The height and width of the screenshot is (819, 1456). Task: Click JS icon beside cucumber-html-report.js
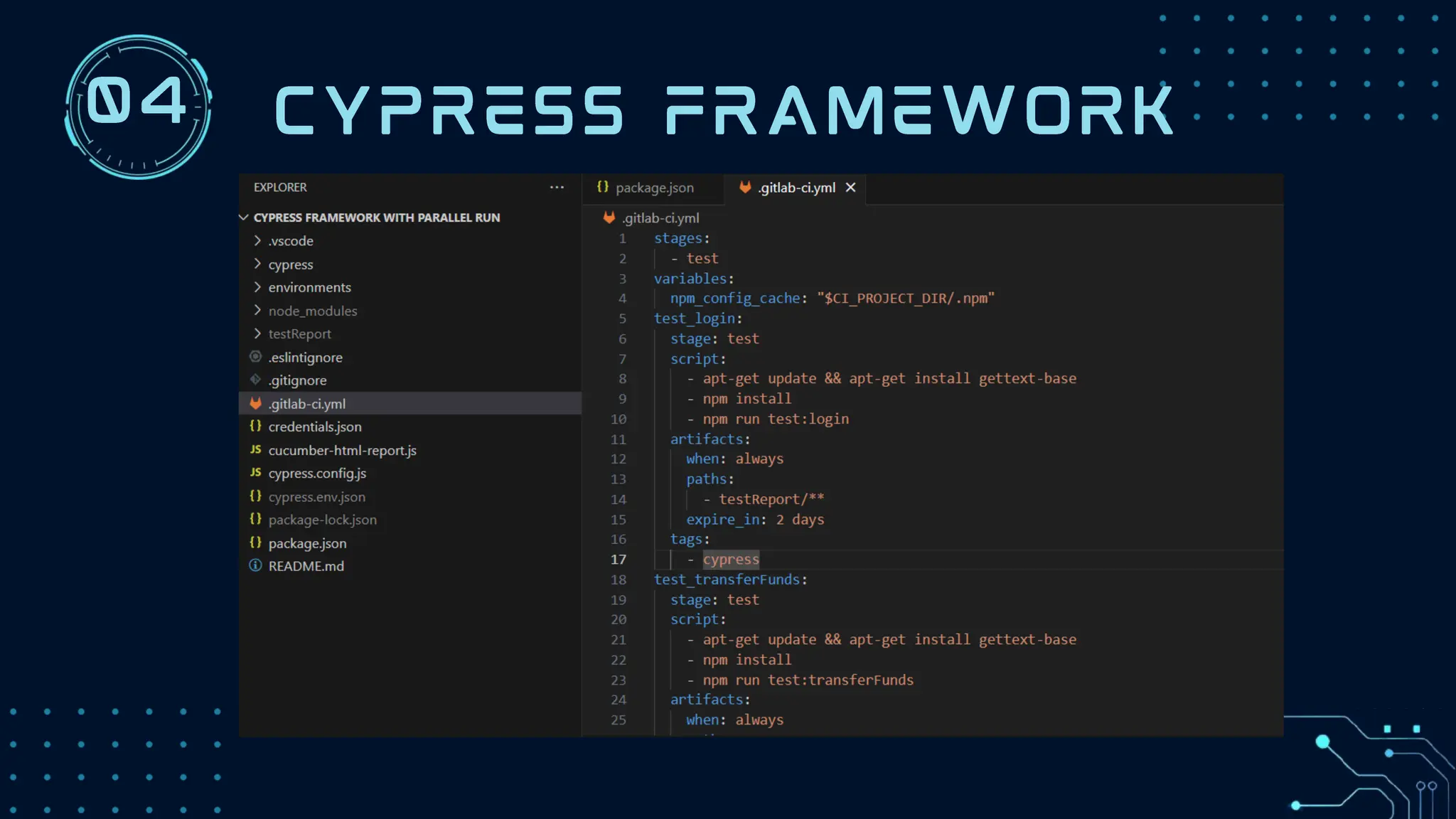(x=256, y=450)
